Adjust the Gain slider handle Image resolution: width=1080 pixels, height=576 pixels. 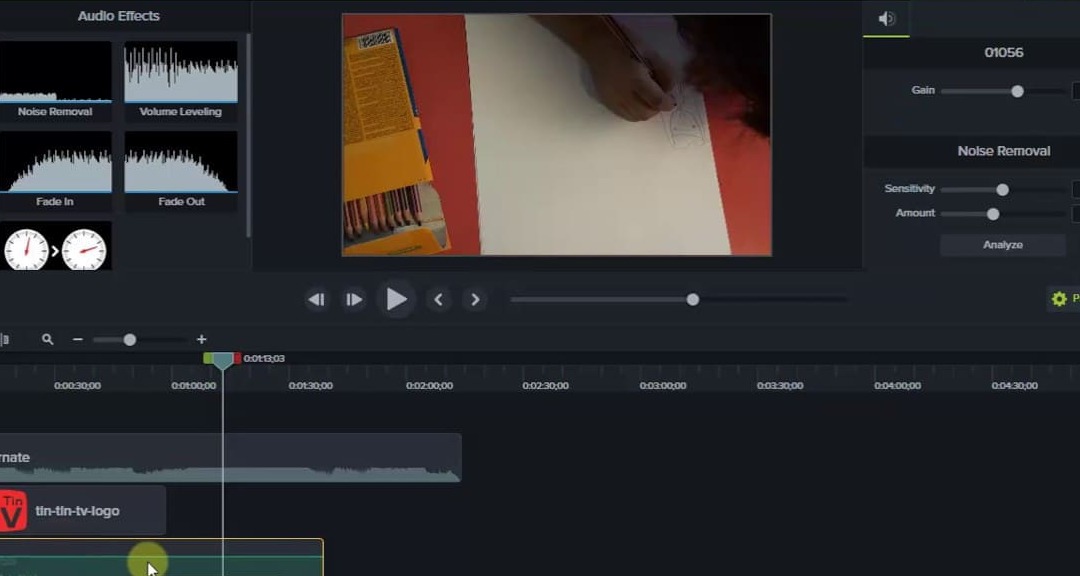pyautogui.click(x=1017, y=91)
